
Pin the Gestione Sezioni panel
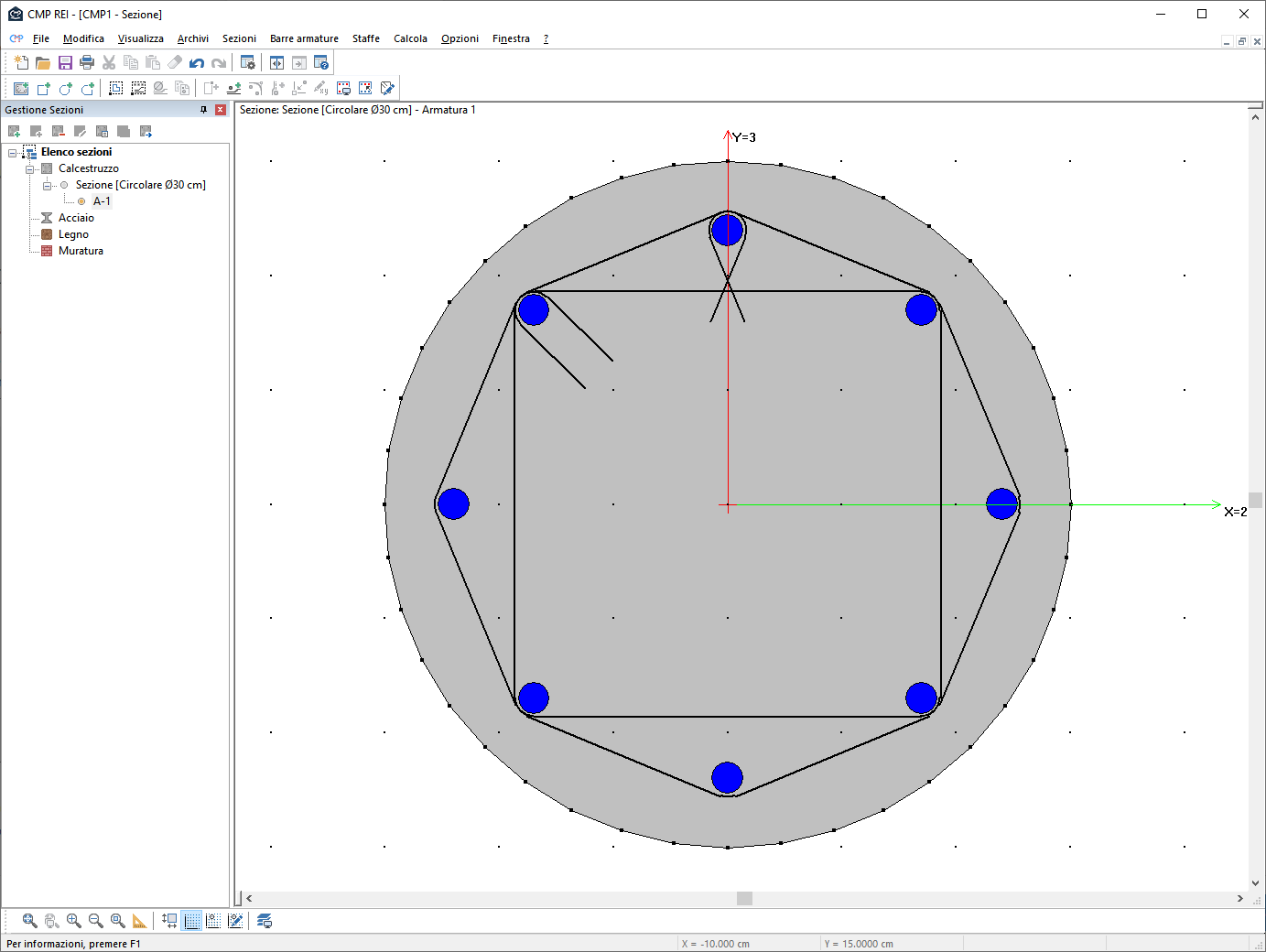(203, 110)
